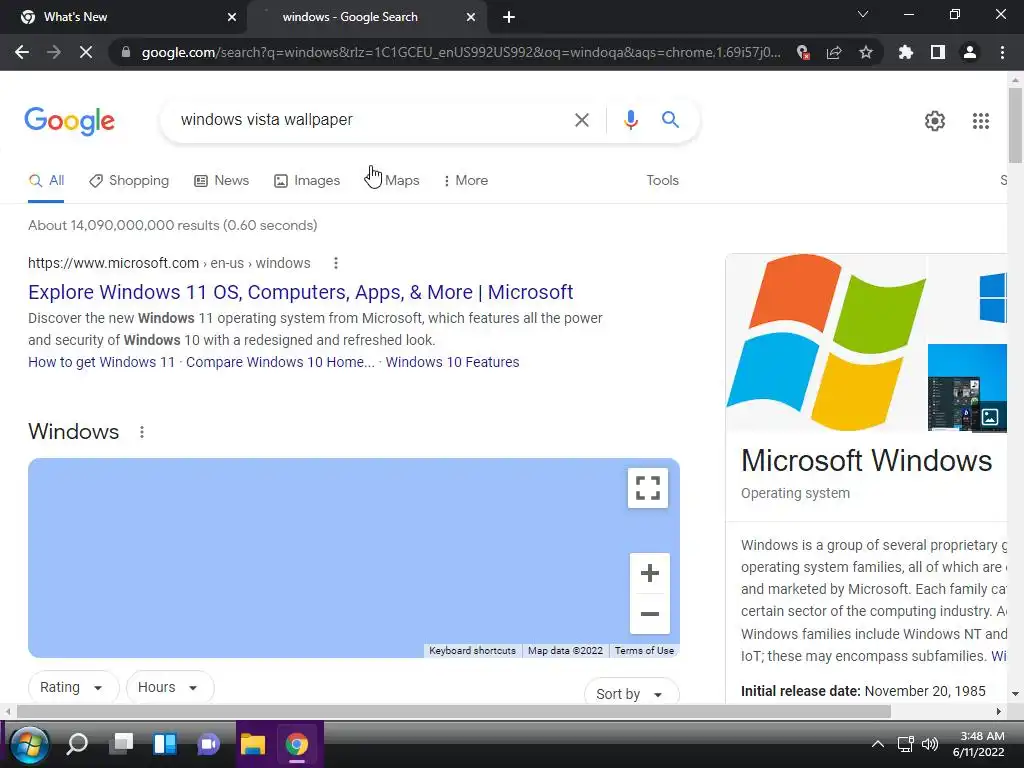Click the network tray icon
Image resolution: width=1024 pixels, height=768 pixels.
[905, 744]
